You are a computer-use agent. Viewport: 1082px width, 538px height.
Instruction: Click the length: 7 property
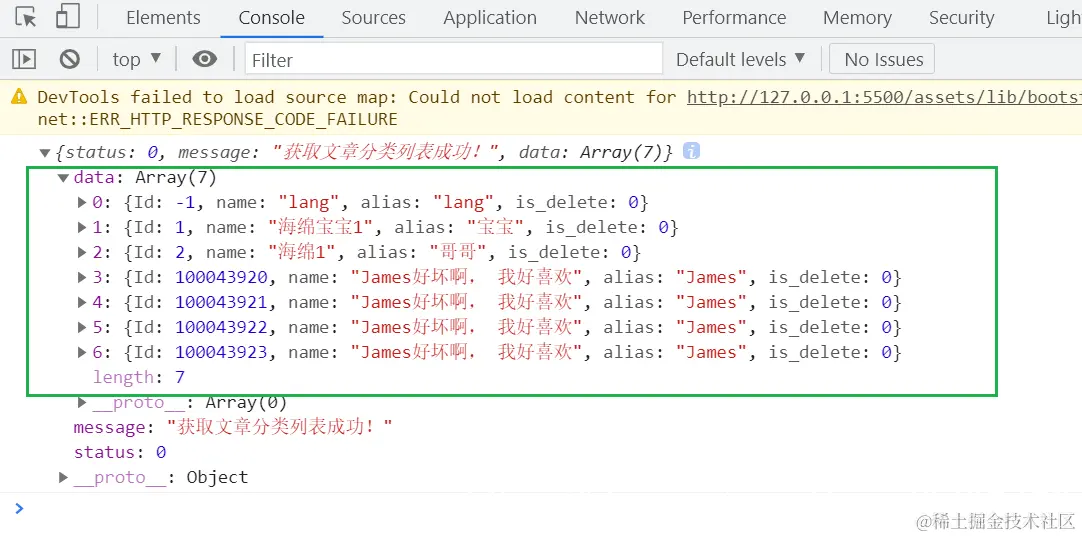(139, 377)
